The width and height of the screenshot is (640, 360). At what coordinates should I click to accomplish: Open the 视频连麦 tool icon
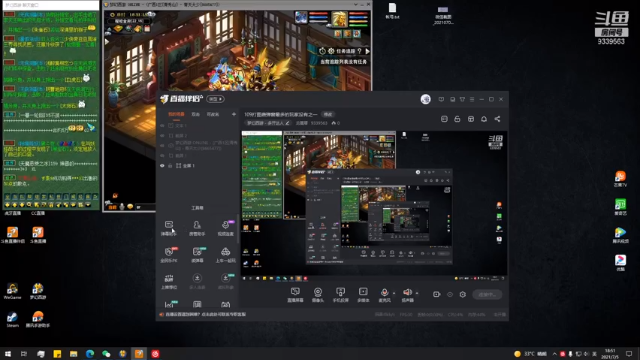point(225,228)
